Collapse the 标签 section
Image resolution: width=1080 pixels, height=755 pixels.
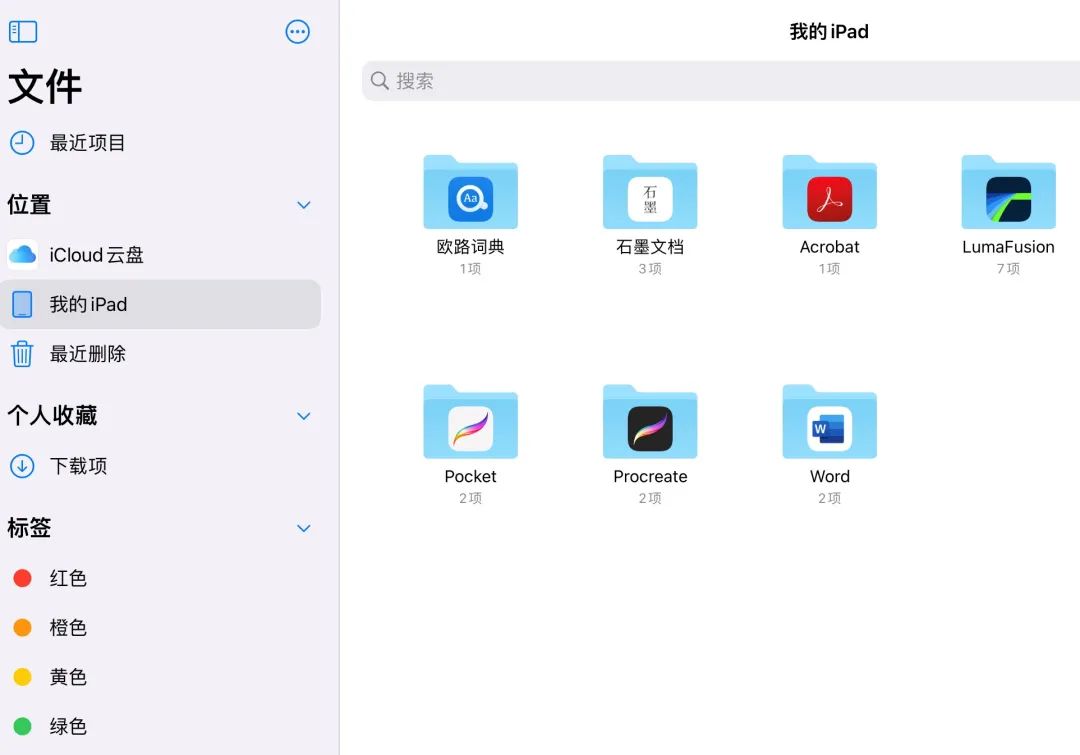tap(303, 528)
